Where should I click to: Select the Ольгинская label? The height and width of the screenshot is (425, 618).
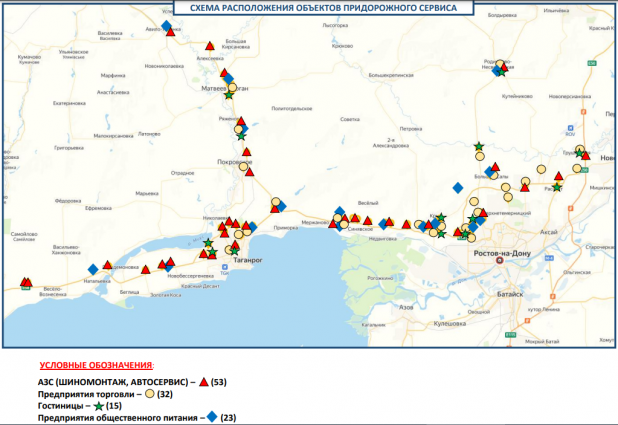click(577, 272)
